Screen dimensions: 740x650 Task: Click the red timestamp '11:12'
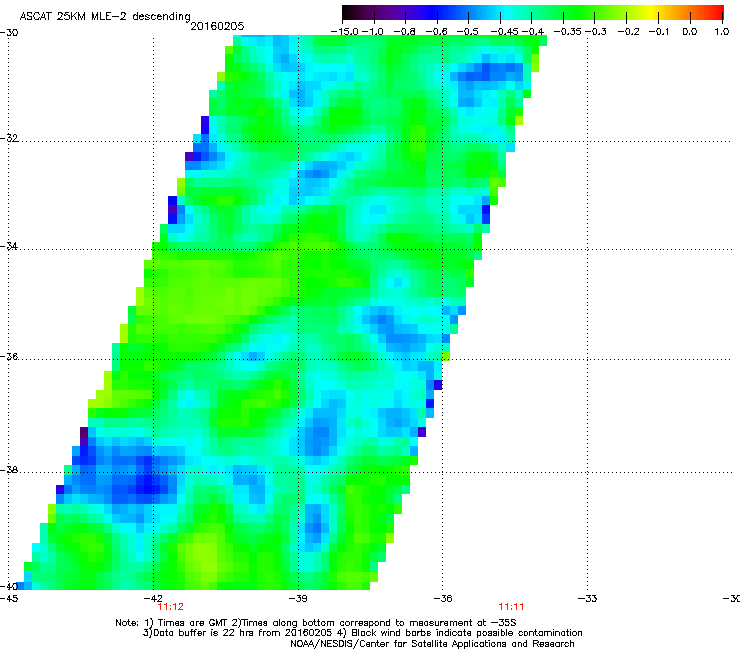[170, 607]
